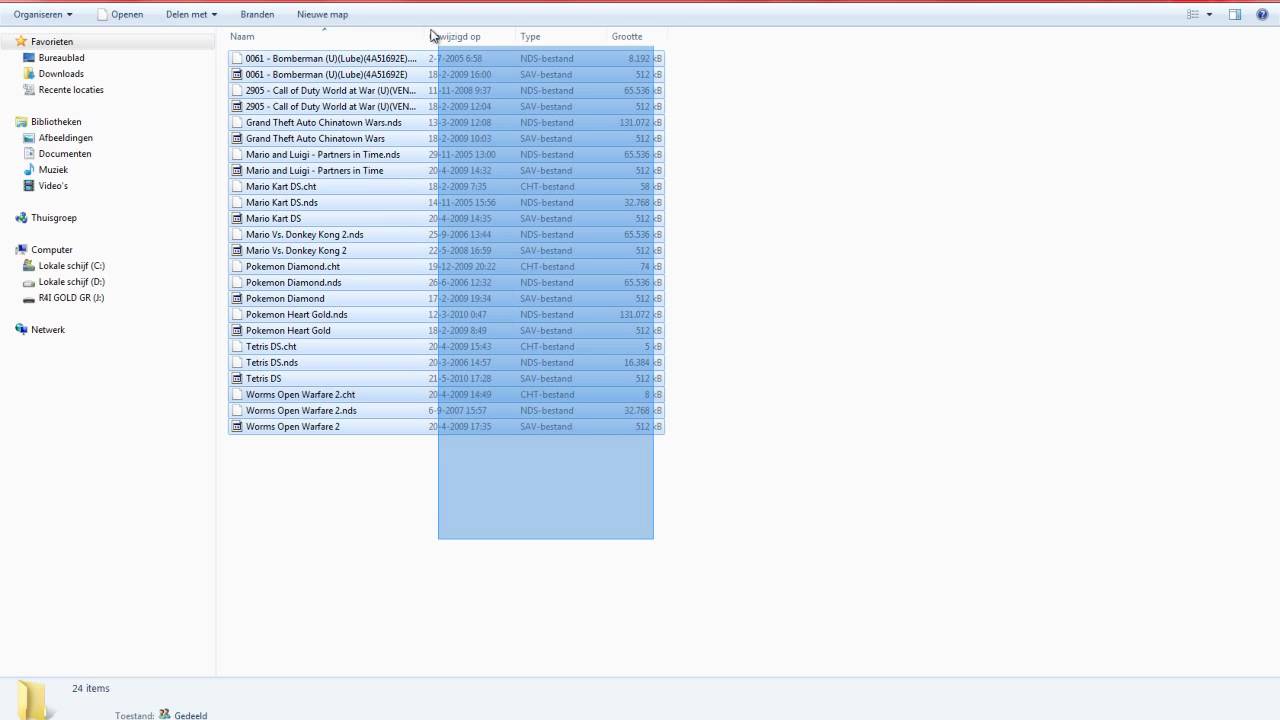Select Lokale schijf (C:) label
This screenshot has height=720, width=1280.
coord(72,266)
